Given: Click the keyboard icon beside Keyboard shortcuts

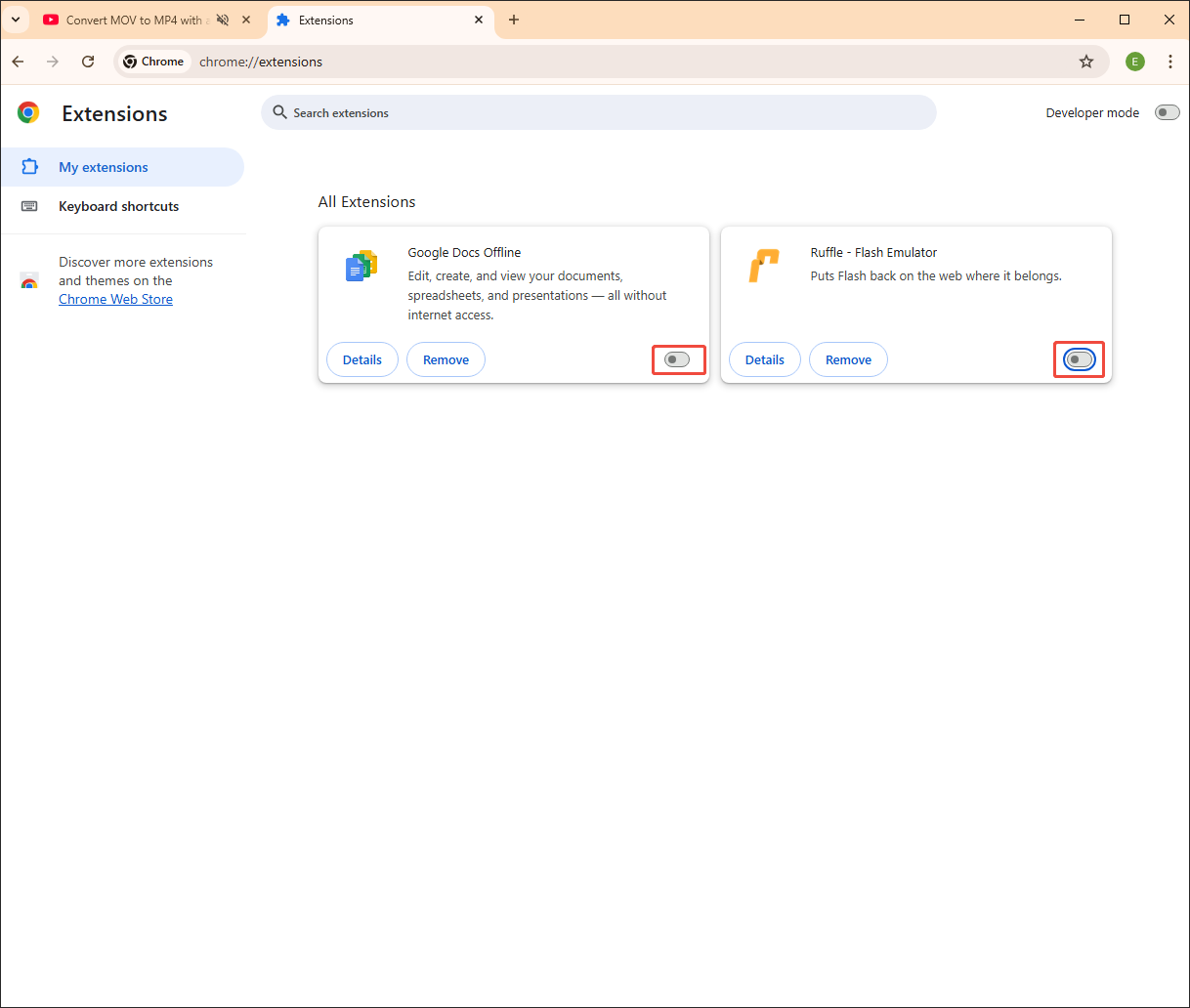Looking at the screenshot, I should (x=30, y=206).
